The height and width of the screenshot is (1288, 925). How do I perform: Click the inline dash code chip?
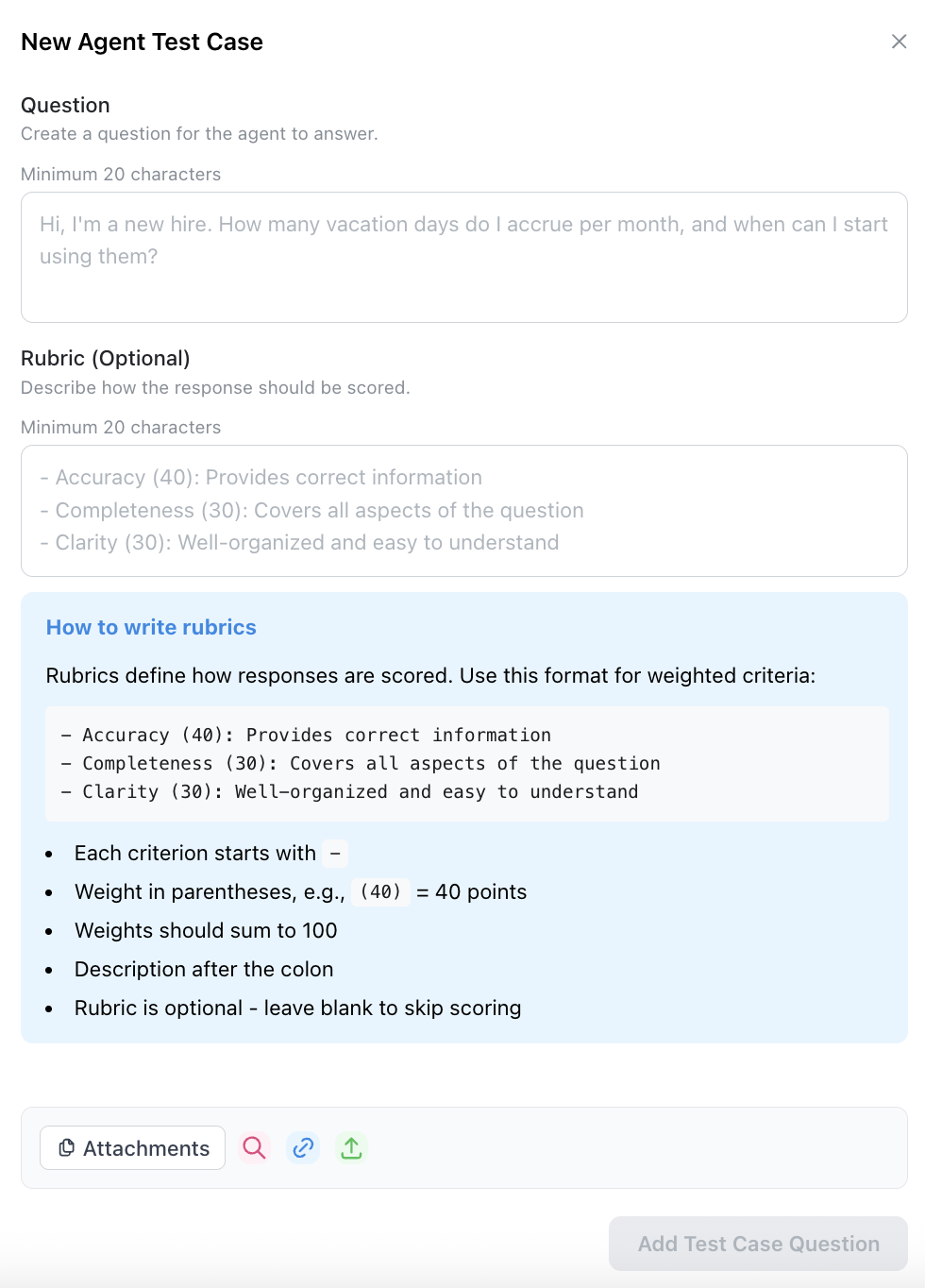pyautogui.click(x=335, y=854)
